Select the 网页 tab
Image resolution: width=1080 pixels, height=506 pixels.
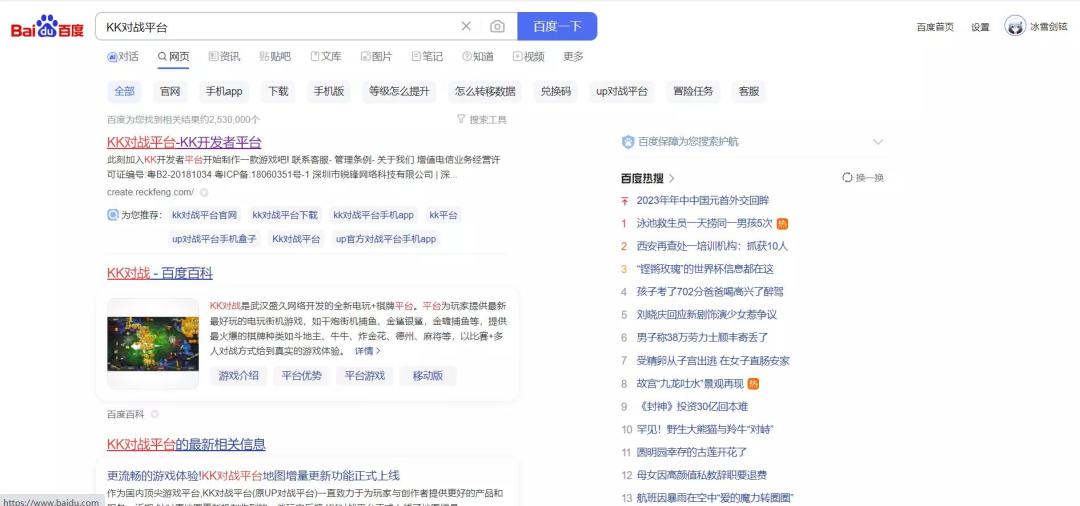pyautogui.click(x=174, y=56)
